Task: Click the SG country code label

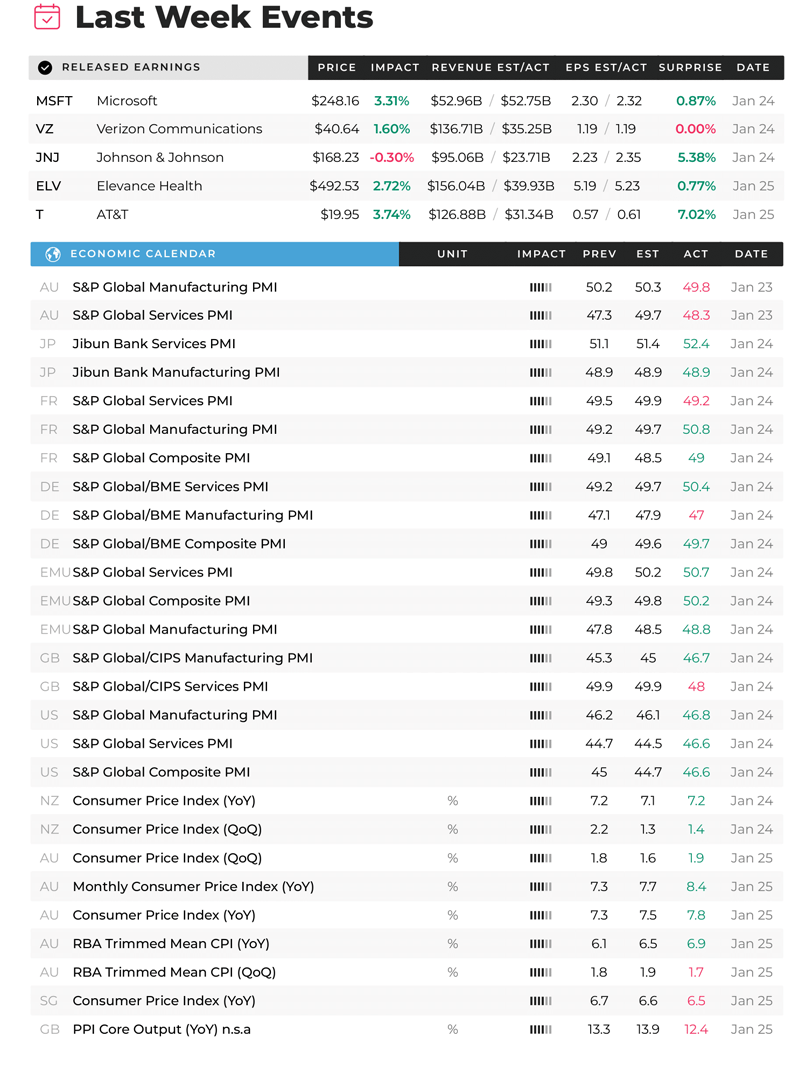Action: point(49,1001)
